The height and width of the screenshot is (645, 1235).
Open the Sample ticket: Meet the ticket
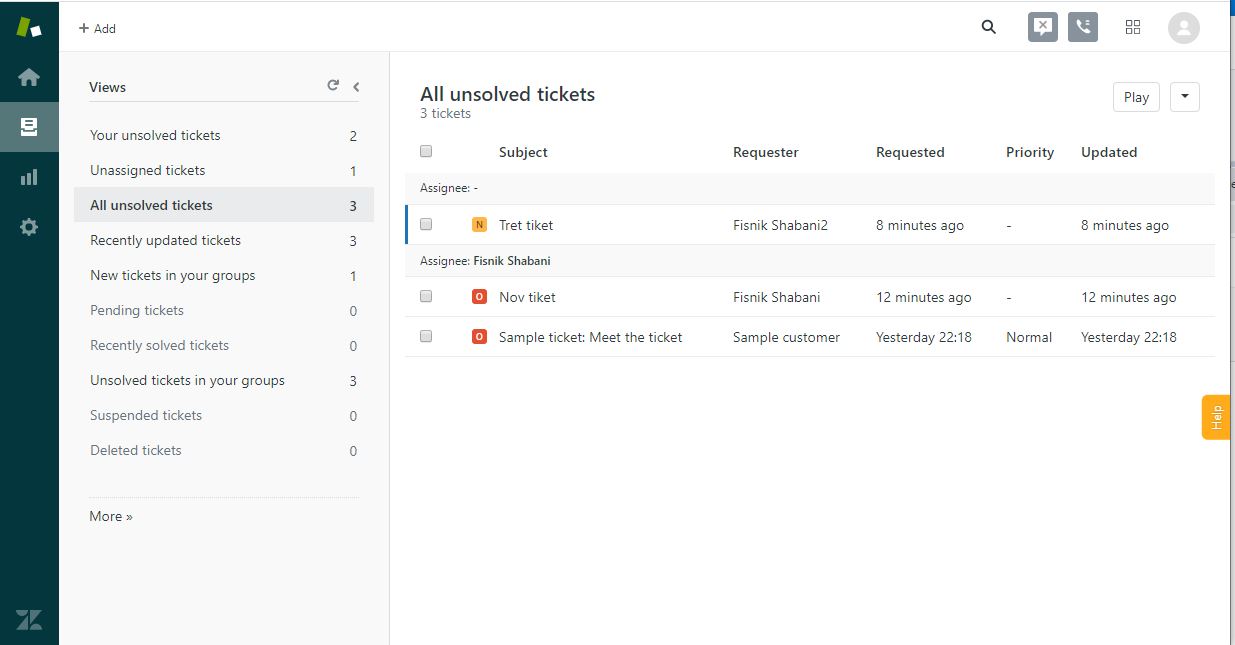(x=590, y=337)
